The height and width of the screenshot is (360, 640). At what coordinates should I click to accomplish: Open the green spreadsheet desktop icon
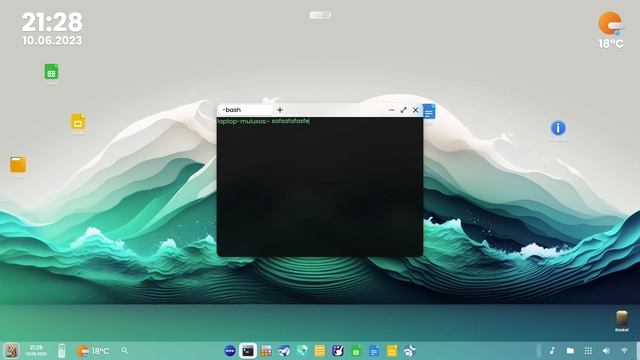pyautogui.click(x=51, y=72)
